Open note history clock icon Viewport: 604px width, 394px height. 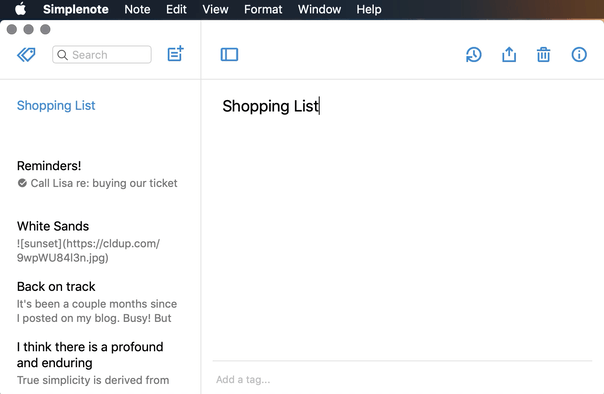473,55
